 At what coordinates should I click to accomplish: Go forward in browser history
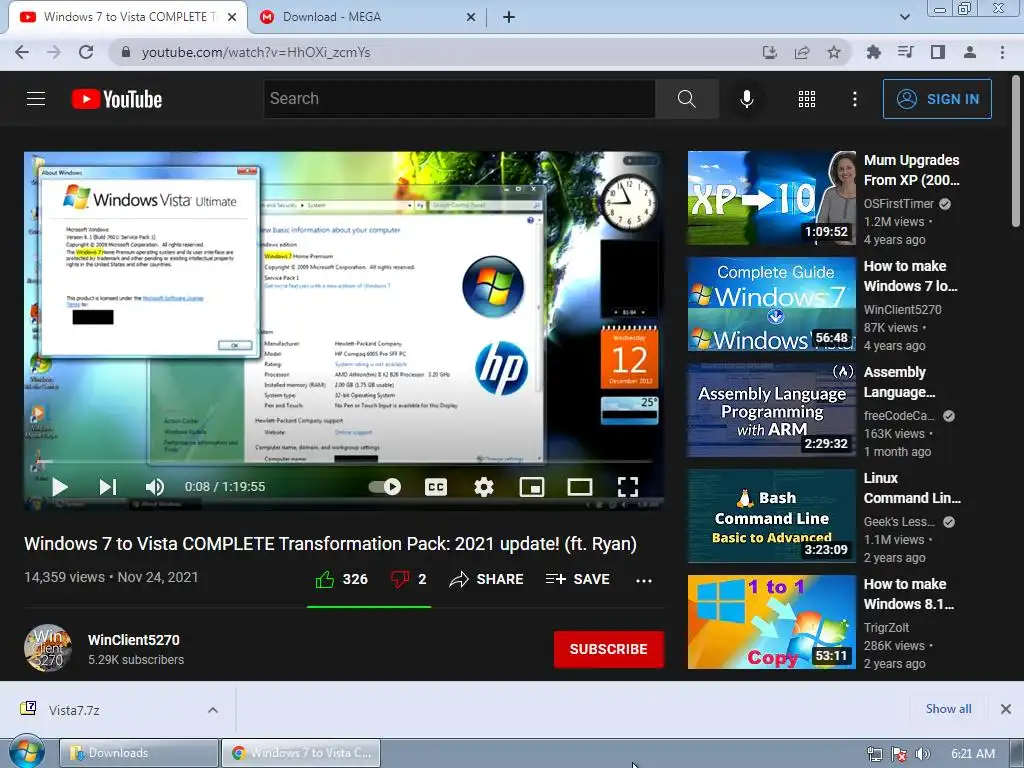[x=54, y=52]
